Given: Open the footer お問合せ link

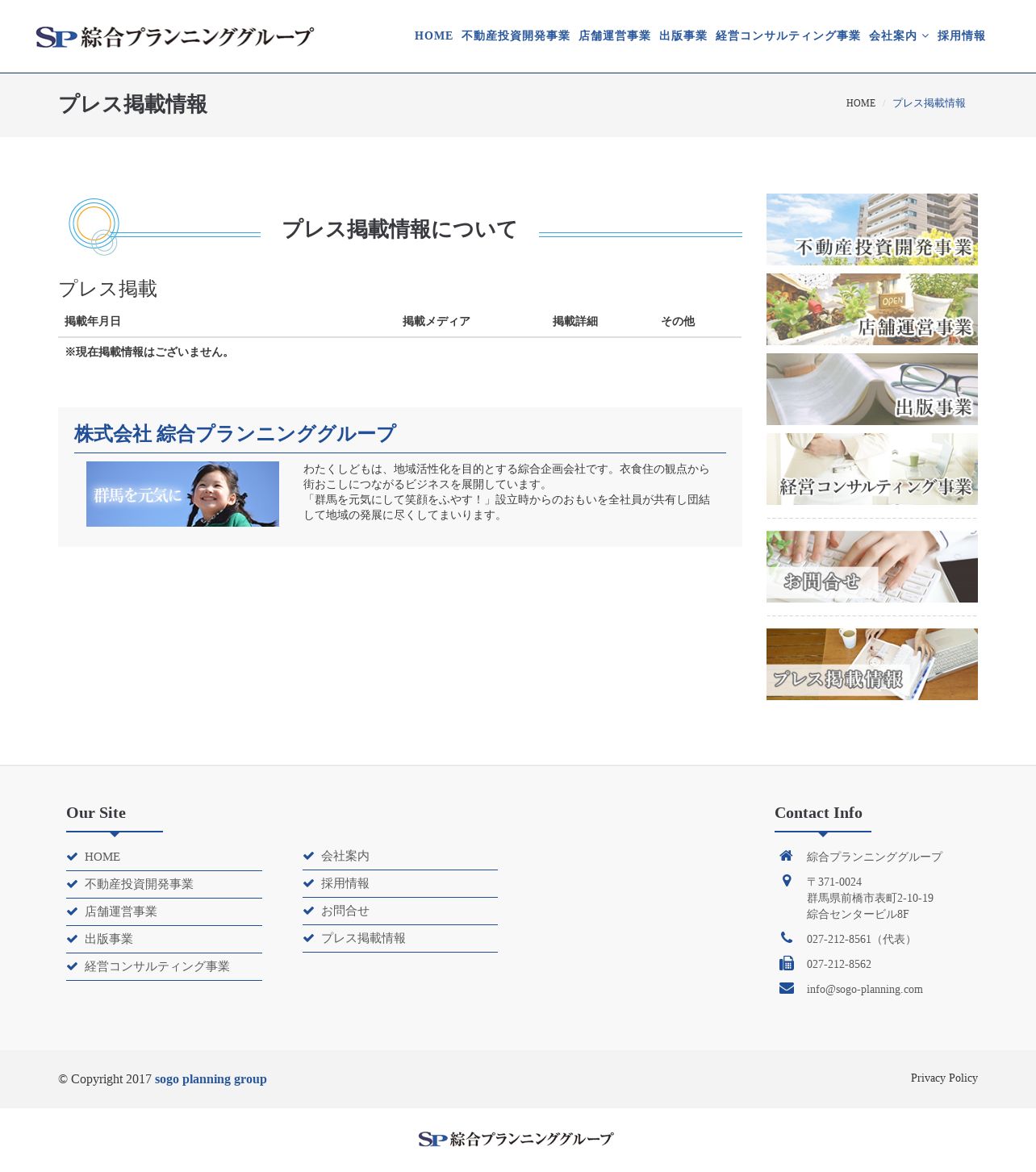Looking at the screenshot, I should tap(345, 911).
